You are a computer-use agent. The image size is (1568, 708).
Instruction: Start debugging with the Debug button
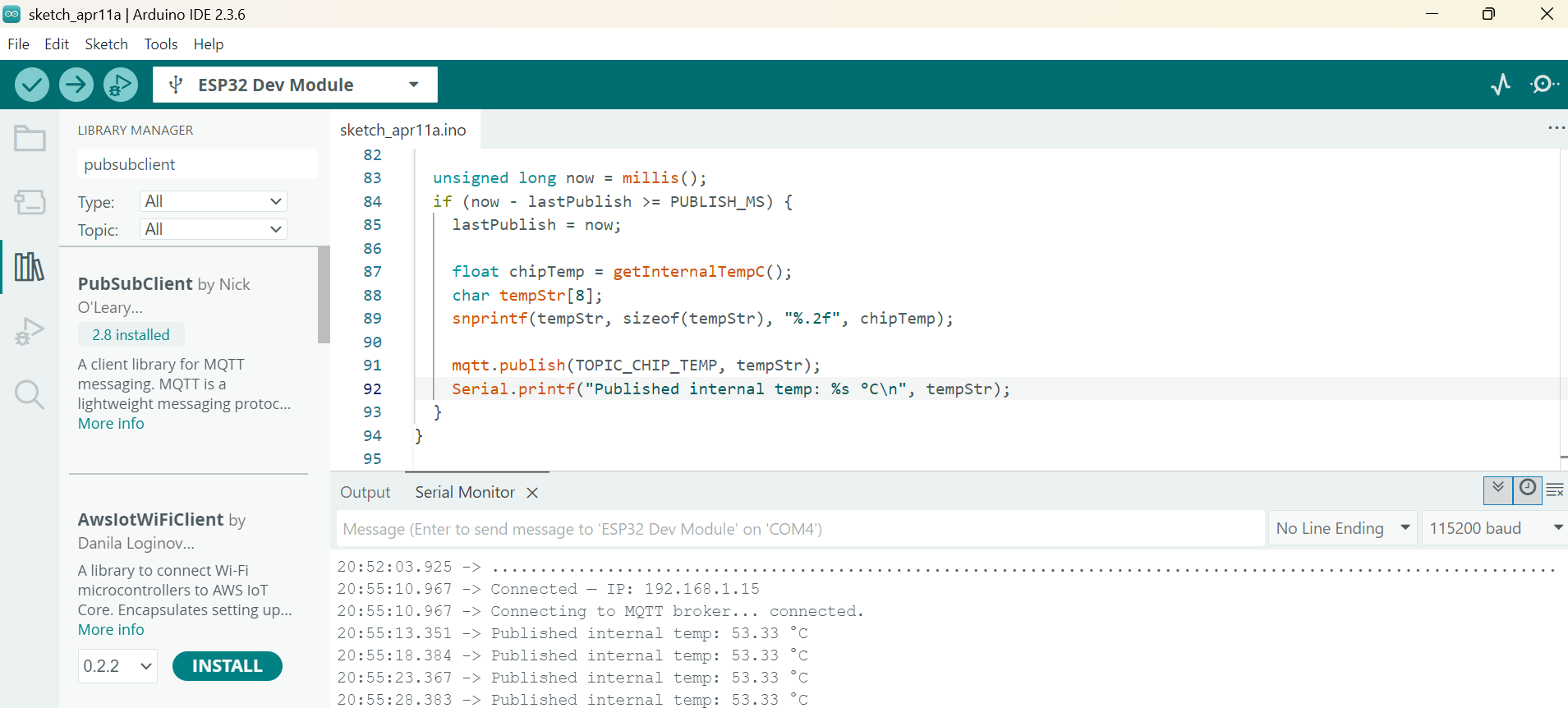coord(121,85)
